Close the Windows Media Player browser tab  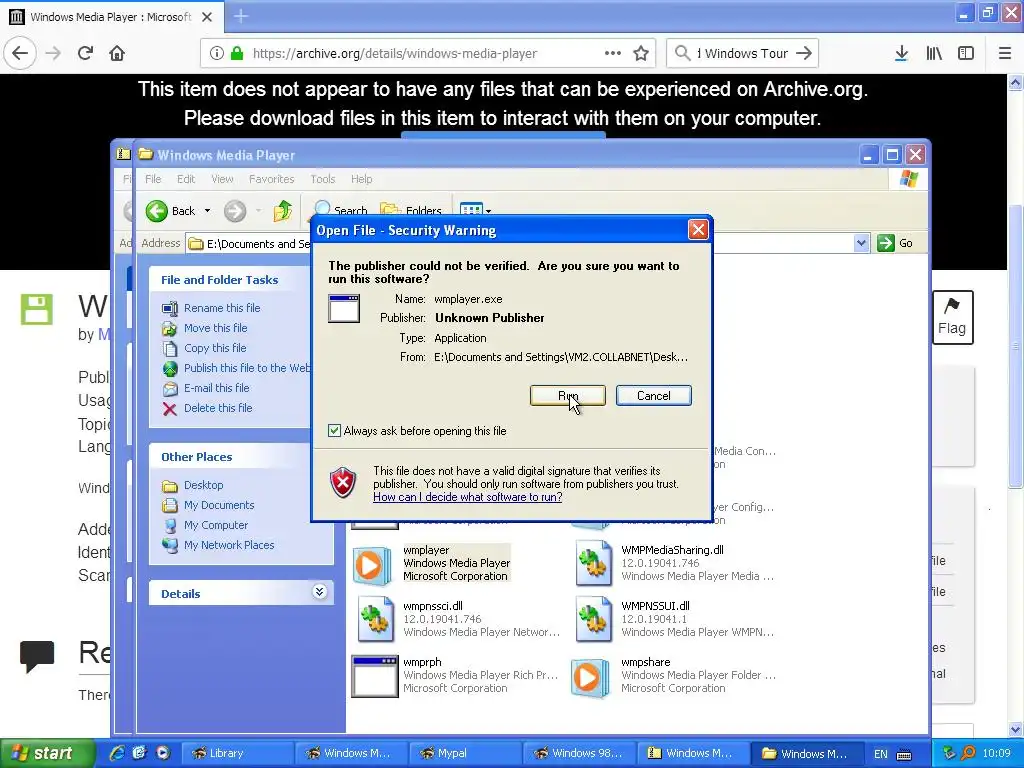pos(206,17)
